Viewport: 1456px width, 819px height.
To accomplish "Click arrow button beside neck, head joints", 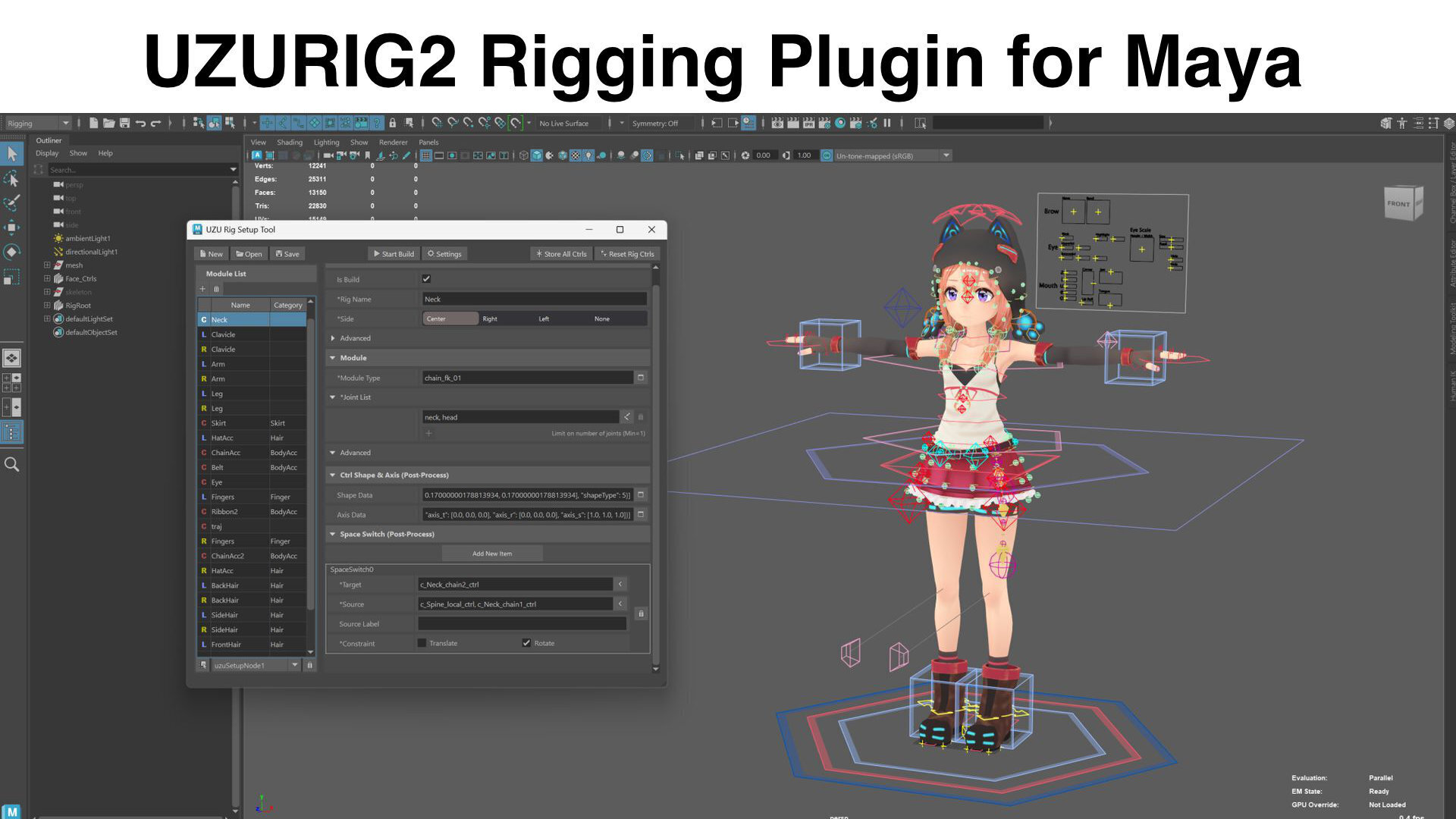I will point(627,417).
